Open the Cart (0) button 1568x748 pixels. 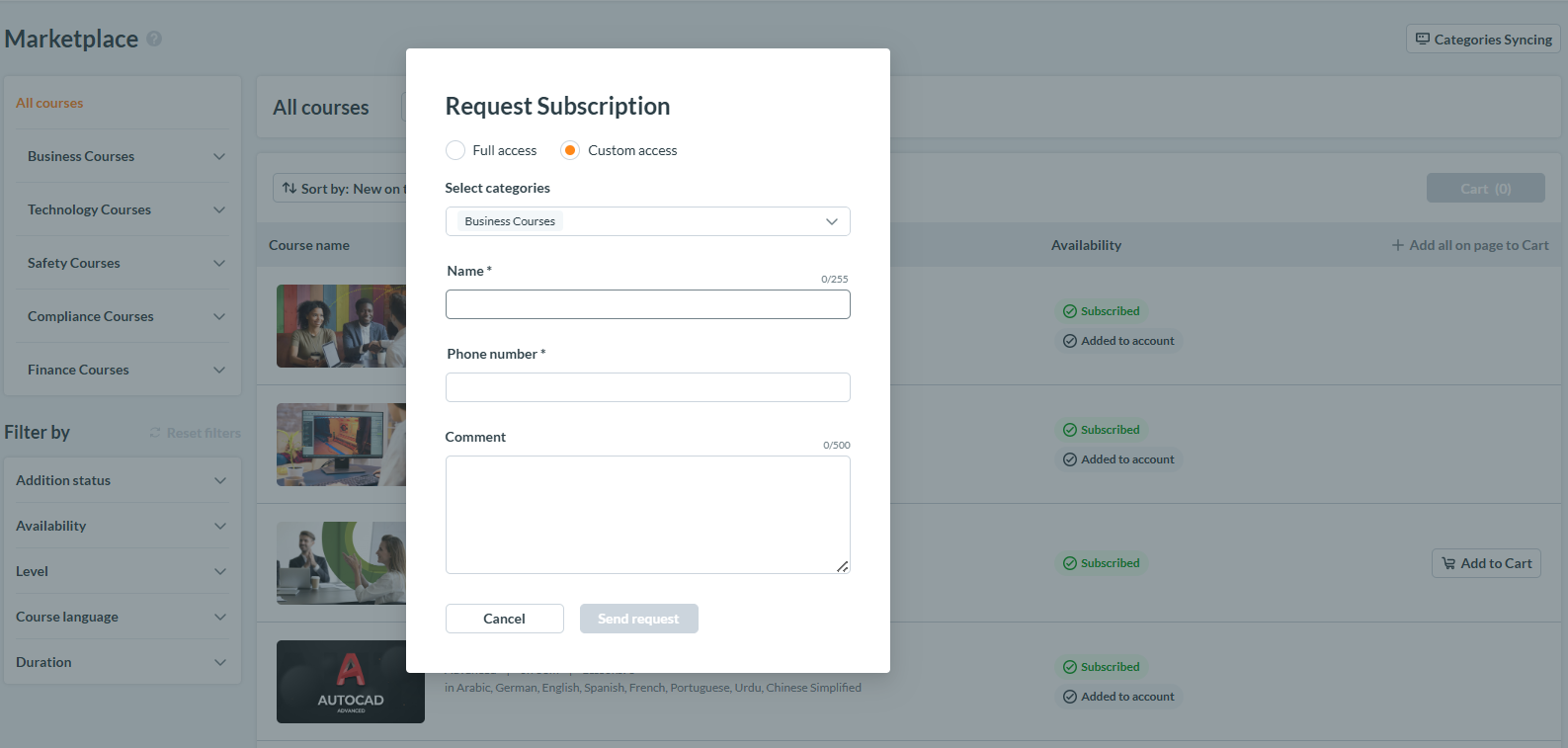1486,188
